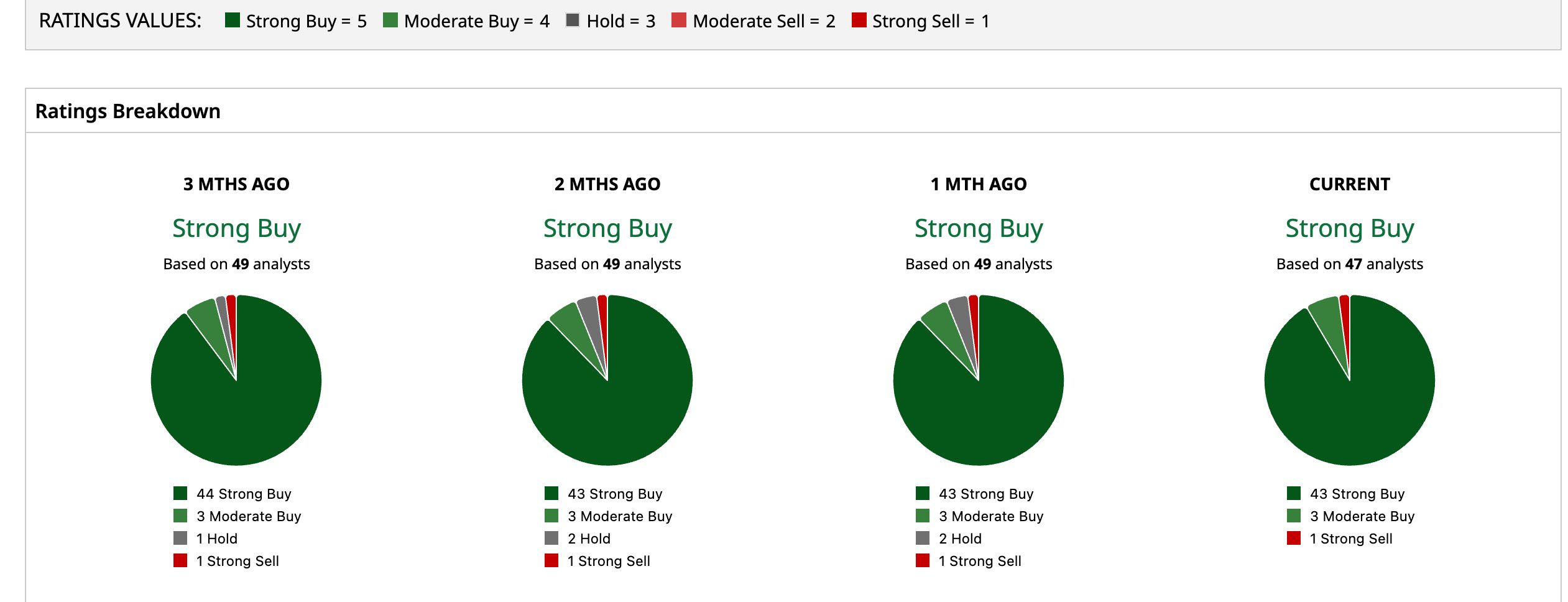Click the Moderate Sell swatch in Ratings Values

[x=679, y=21]
